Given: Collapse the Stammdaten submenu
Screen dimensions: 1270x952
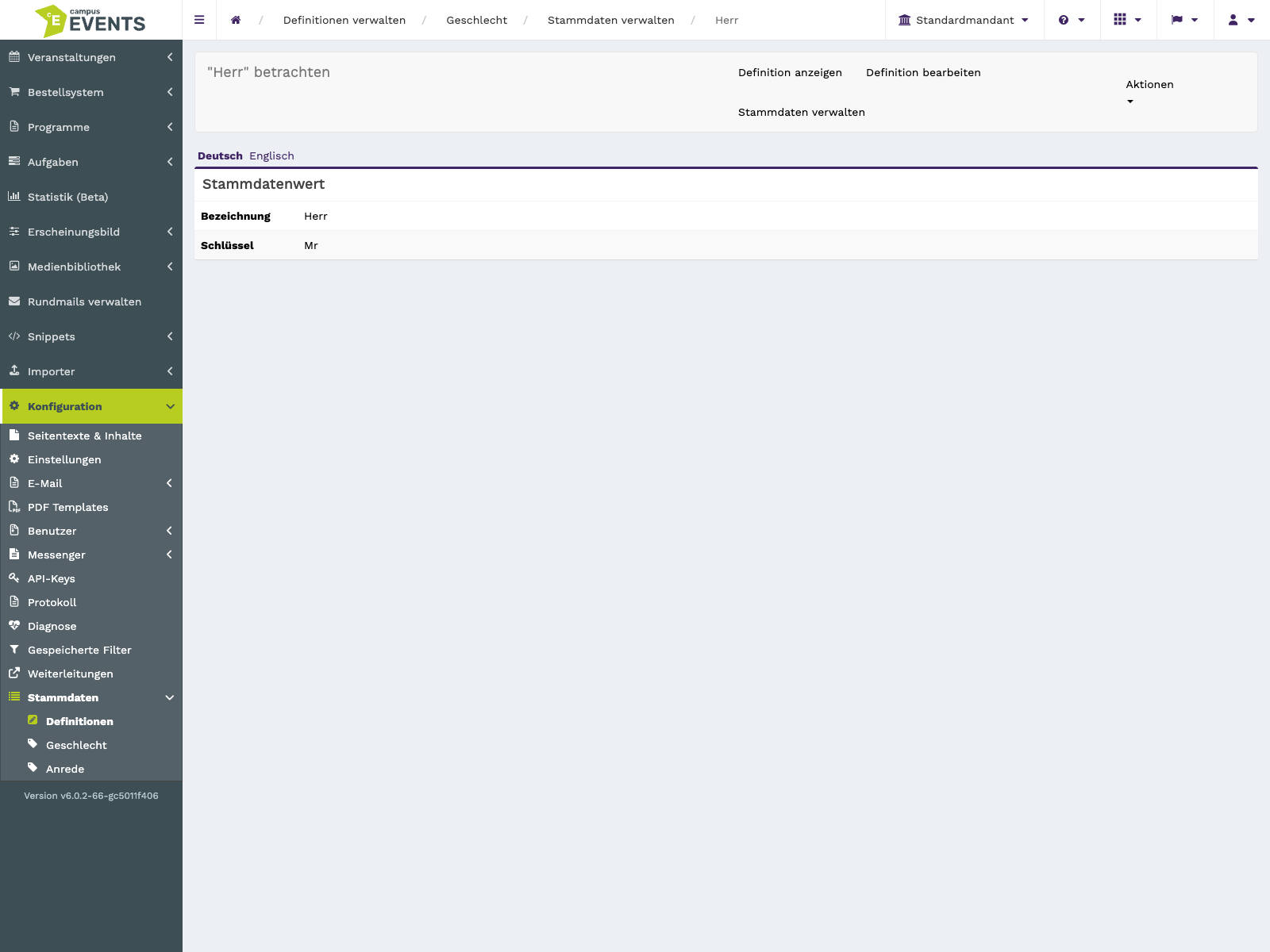Looking at the screenshot, I should point(170,697).
